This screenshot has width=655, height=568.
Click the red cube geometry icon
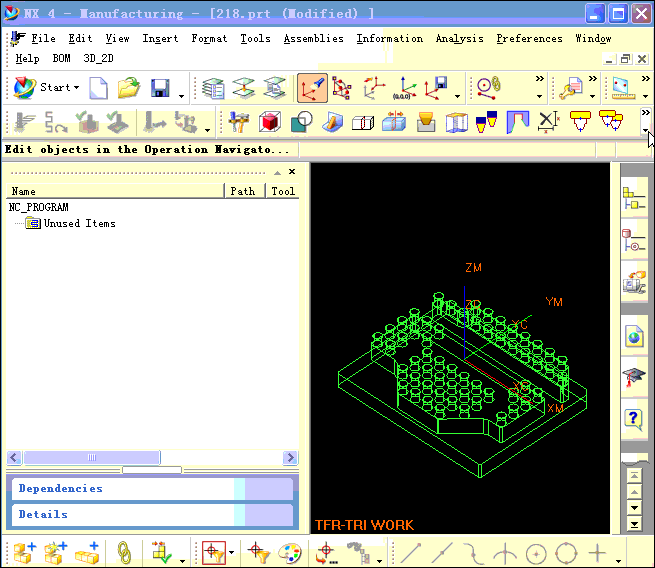pyautogui.click(x=270, y=122)
